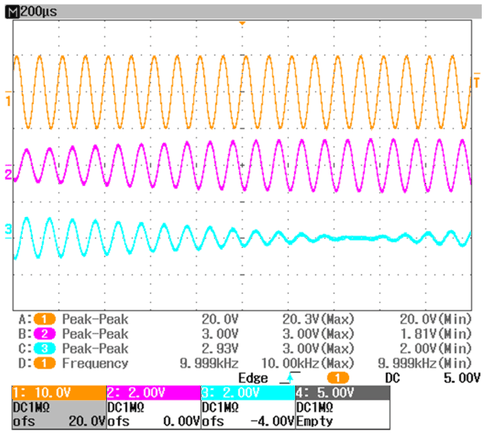The height and width of the screenshot is (433, 485).
Task: Click the cyan channel 3 badge in row C
Action: [x=44, y=348]
